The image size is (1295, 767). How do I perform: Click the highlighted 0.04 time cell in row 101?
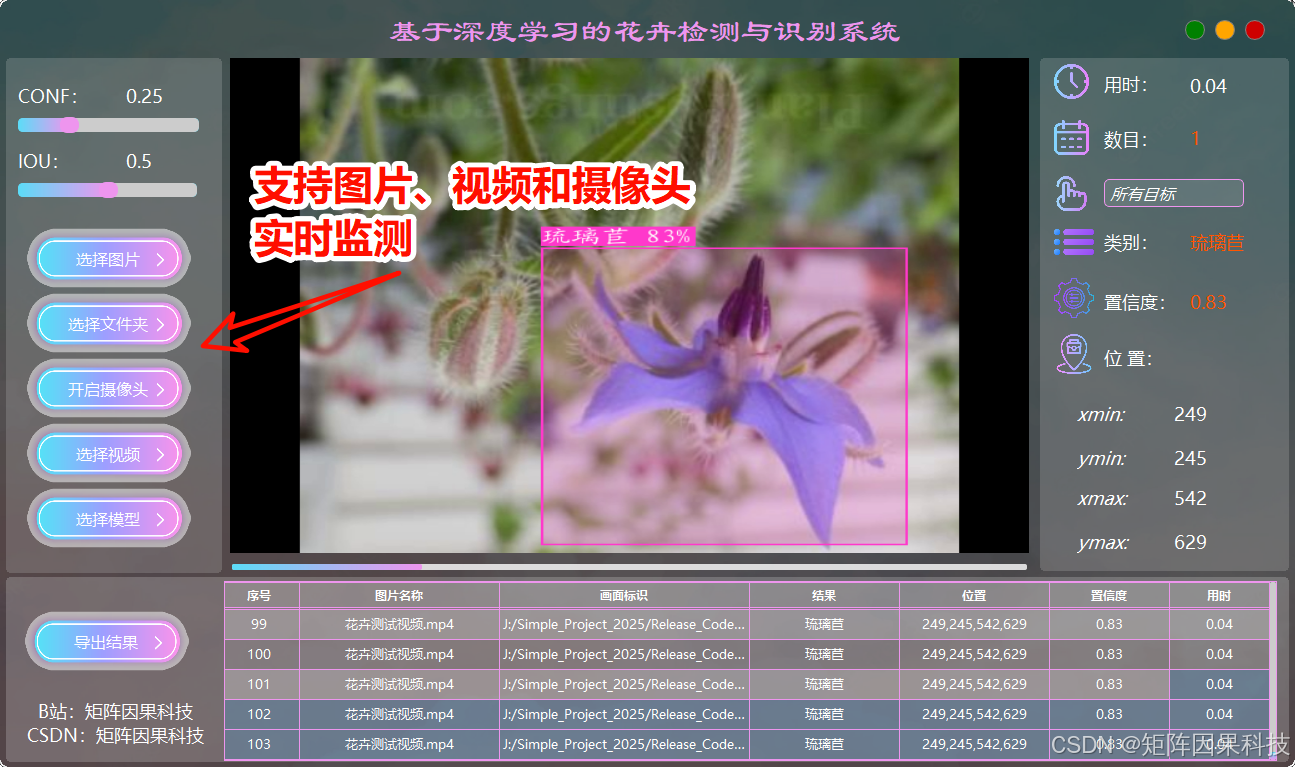[x=1219, y=684]
